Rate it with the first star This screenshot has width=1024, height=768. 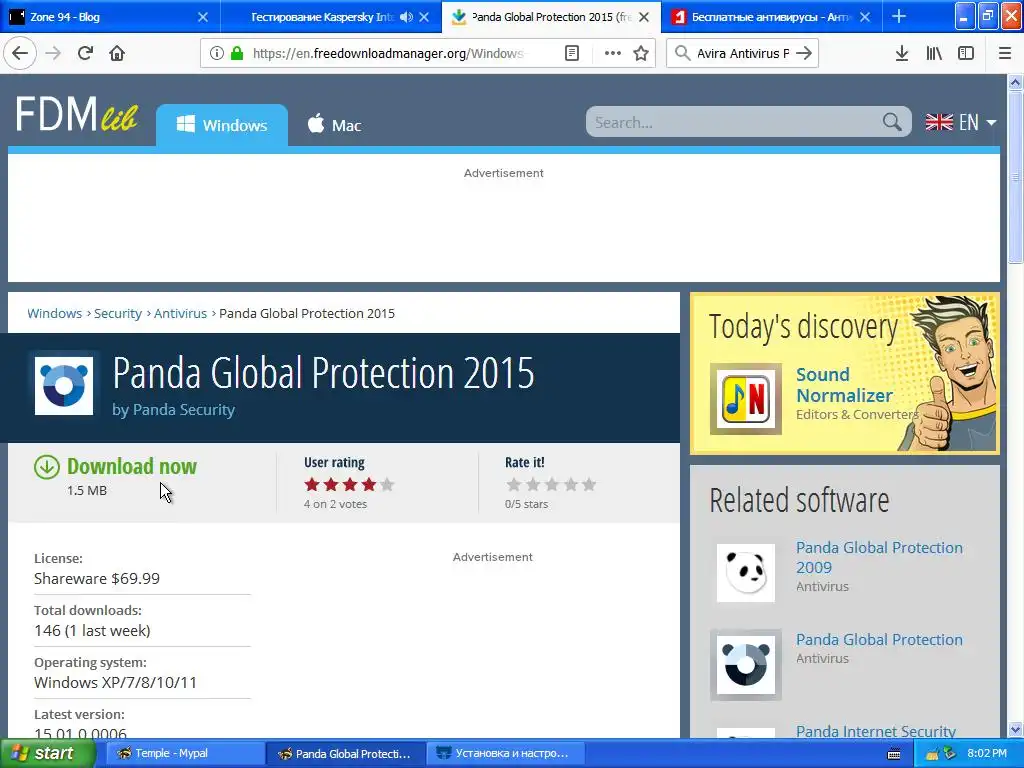[514, 485]
